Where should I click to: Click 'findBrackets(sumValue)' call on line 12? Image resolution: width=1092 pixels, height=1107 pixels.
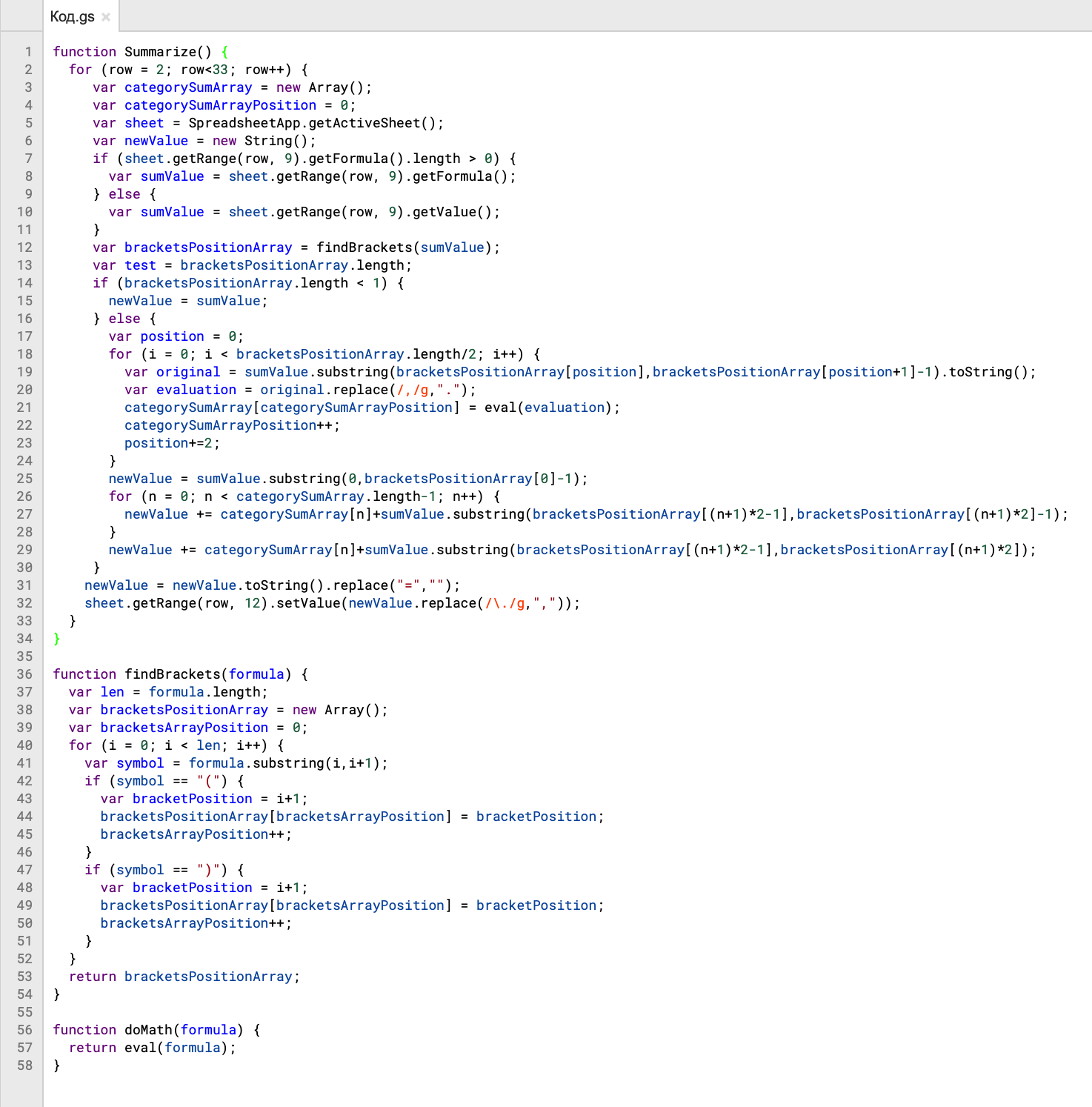(404, 247)
